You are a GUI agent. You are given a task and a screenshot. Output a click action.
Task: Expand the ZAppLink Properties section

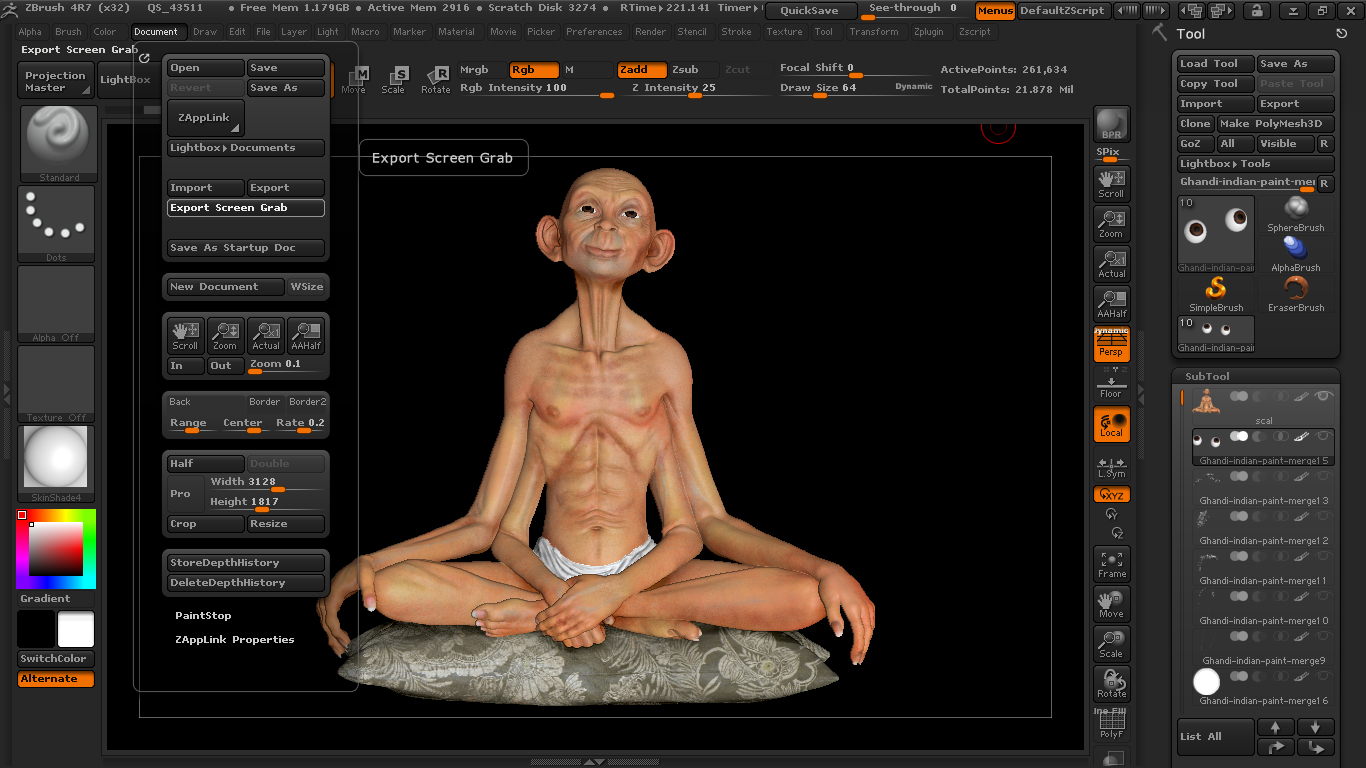tap(235, 640)
